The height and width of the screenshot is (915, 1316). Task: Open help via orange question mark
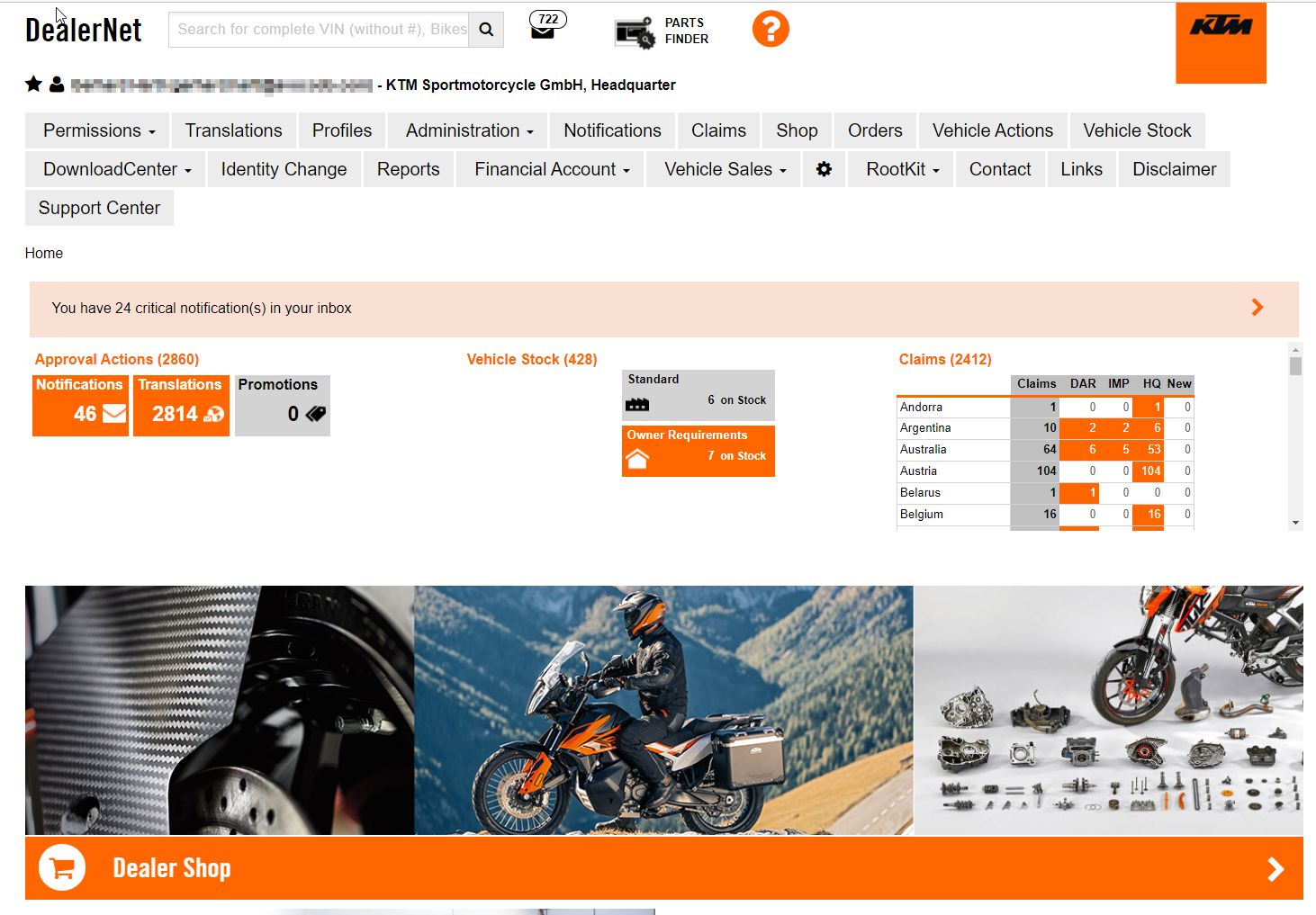click(x=771, y=29)
